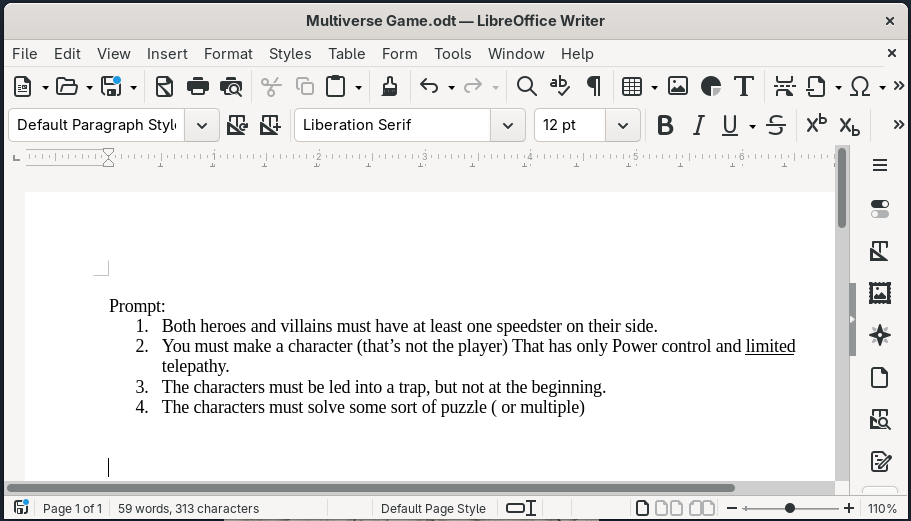Viewport: 911px width, 521px height.
Task: Toggle print preview
Action: 231,87
